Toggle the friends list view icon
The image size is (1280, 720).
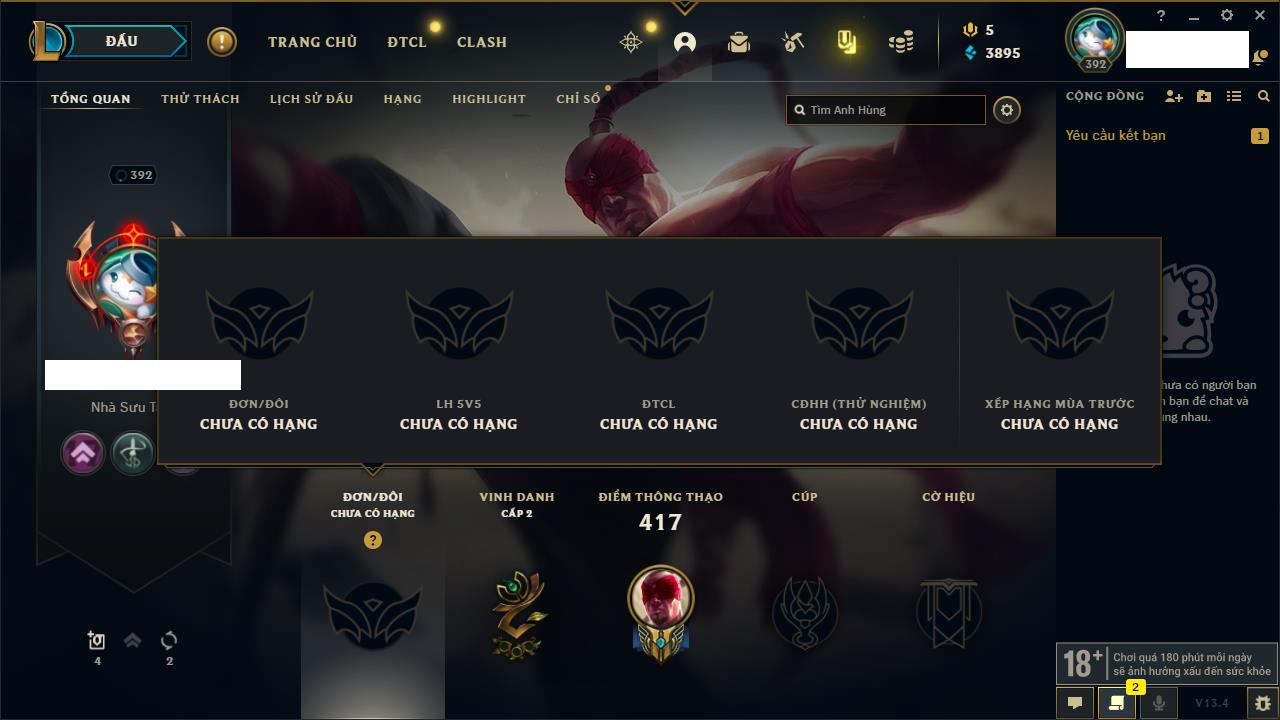tap(1234, 96)
